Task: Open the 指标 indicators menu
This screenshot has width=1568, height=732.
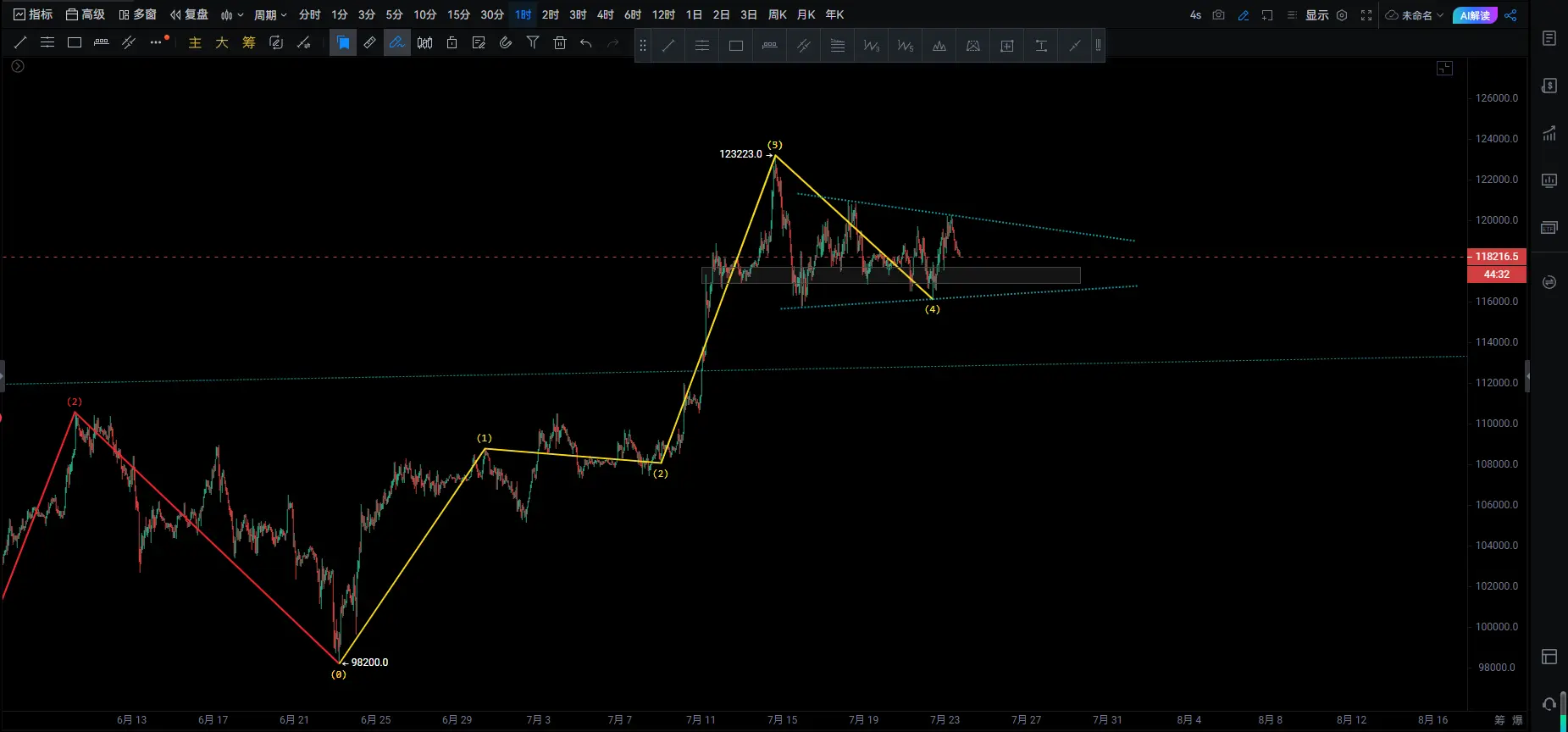Action: [x=33, y=14]
